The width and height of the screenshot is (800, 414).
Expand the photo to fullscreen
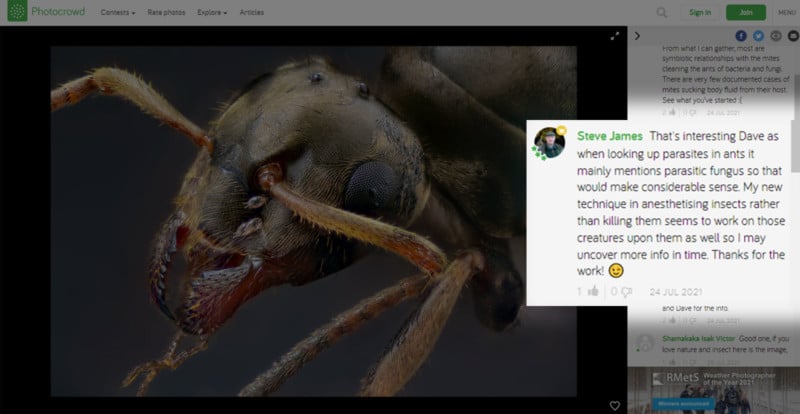(x=616, y=36)
